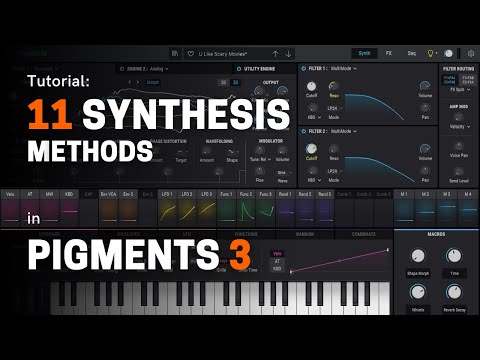Image resolution: width=480 pixels, height=360 pixels.
Task: Open Filter 2 KBD tracking dropdown
Action: coord(314,180)
